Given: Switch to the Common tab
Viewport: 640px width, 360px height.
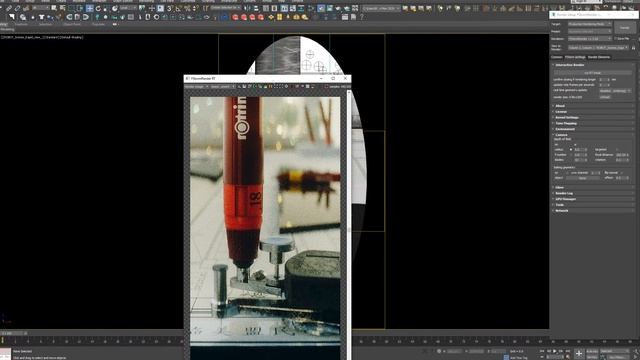Looking at the screenshot, I should [557, 57].
